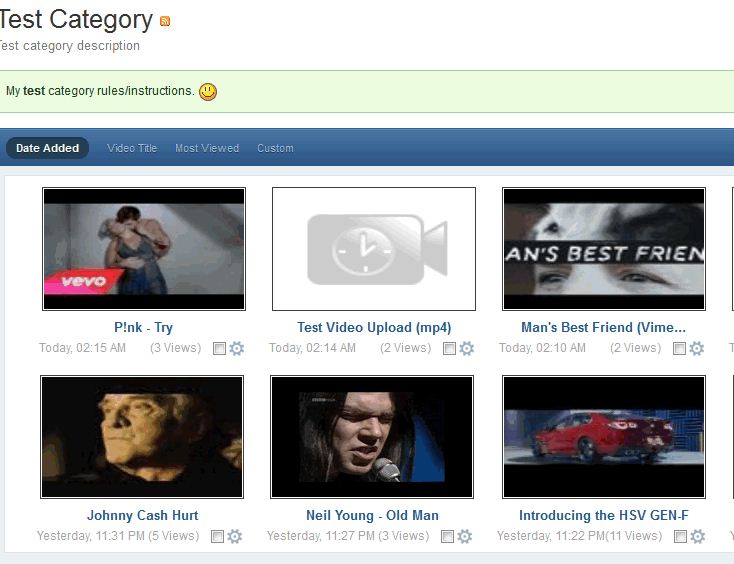This screenshot has height=564, width=734.
Task: Switch to Video Title sorting
Action: click(x=132, y=148)
